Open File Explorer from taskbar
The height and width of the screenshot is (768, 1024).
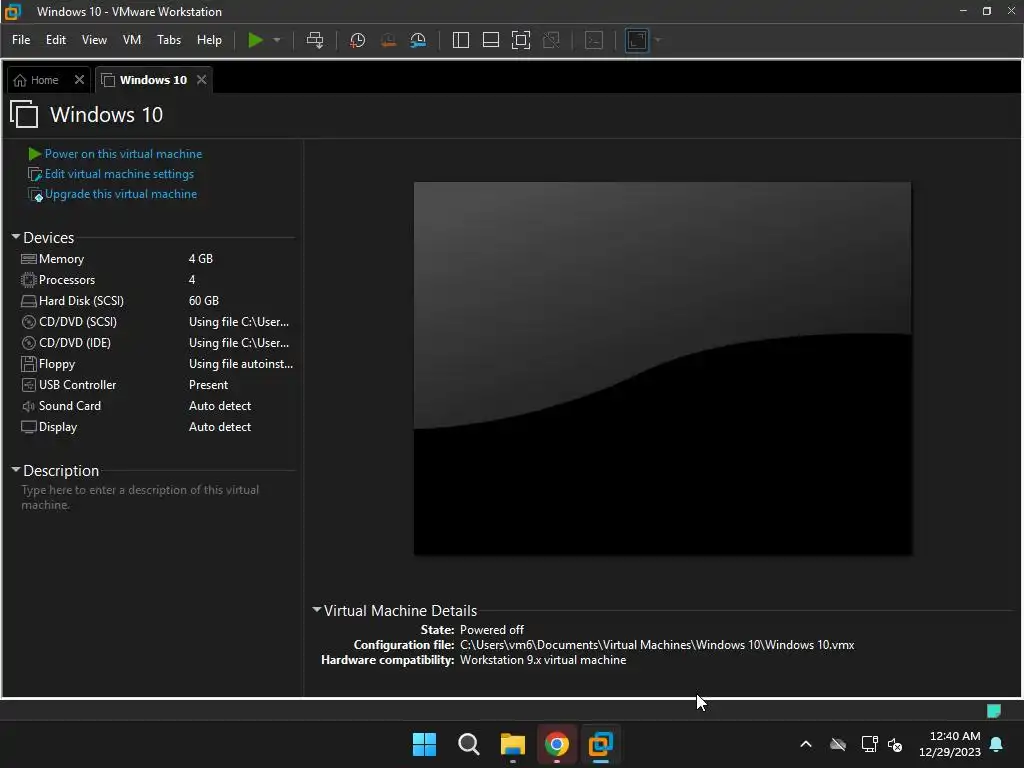513,744
